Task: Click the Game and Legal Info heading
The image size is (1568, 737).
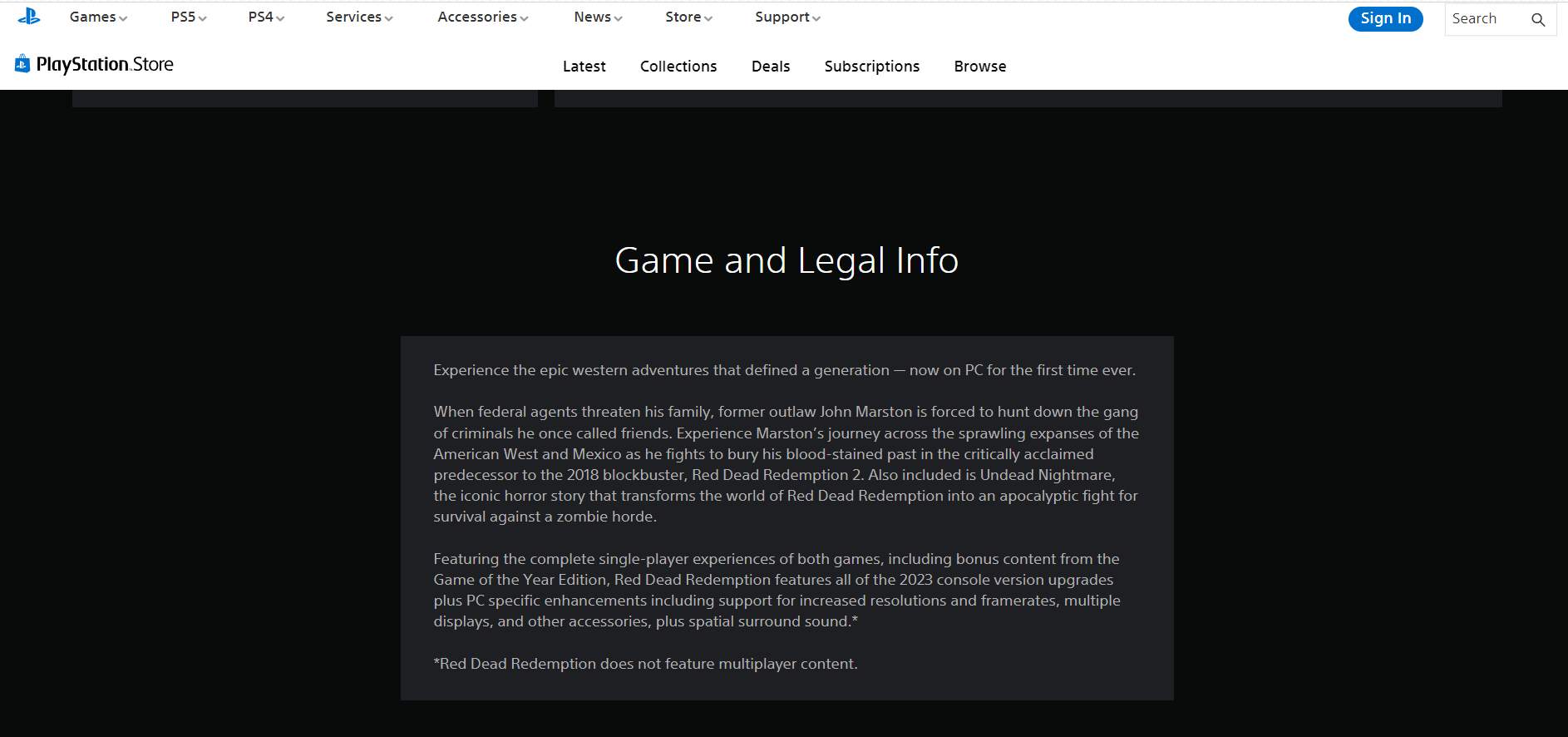Action: (786, 260)
